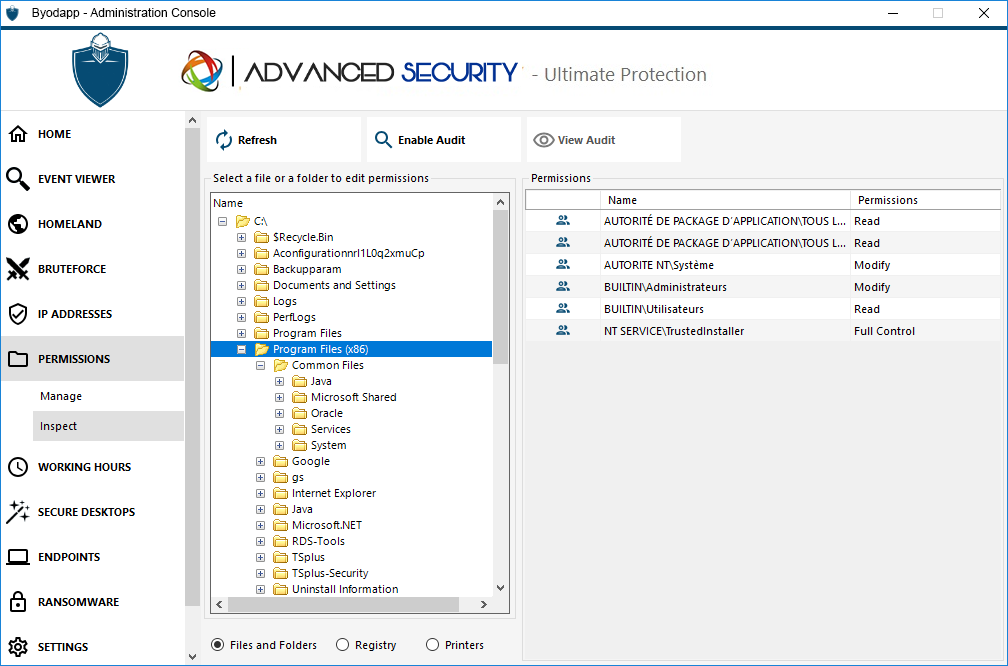Go to the HOMELAND menu entry
This screenshot has height=666, width=1008.
[x=69, y=224]
